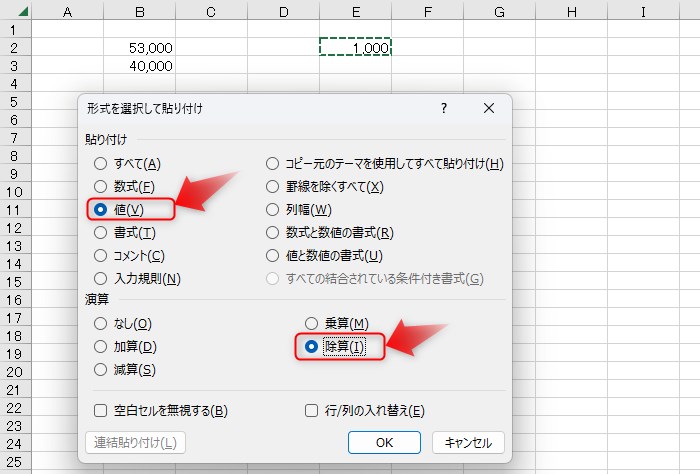Select なし(O) operation option
The image size is (700, 474).
click(123, 324)
